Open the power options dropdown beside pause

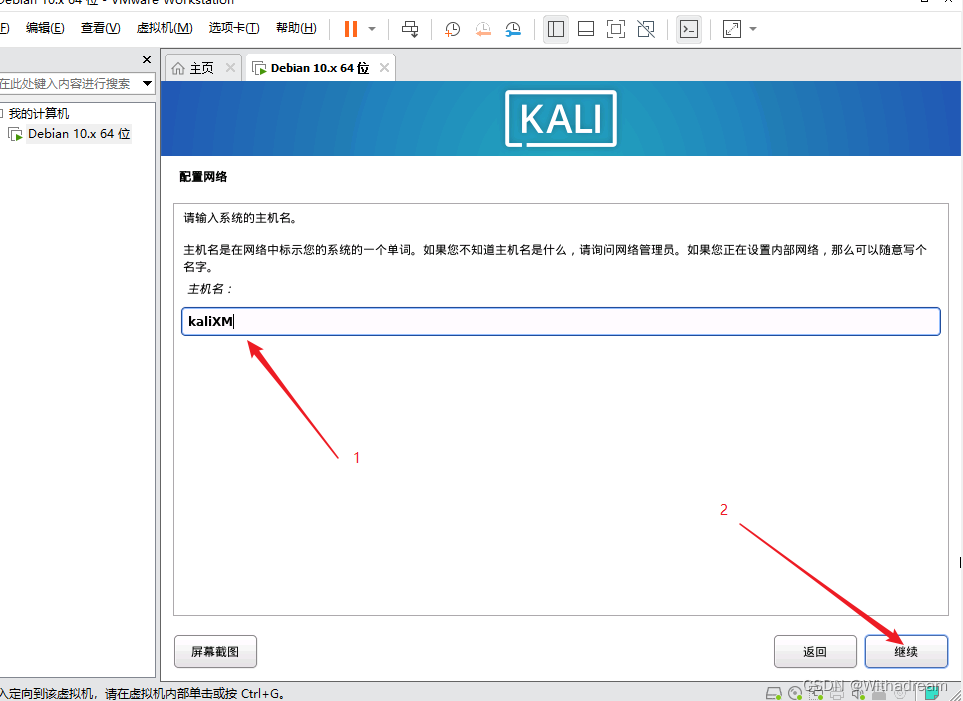pos(372,29)
